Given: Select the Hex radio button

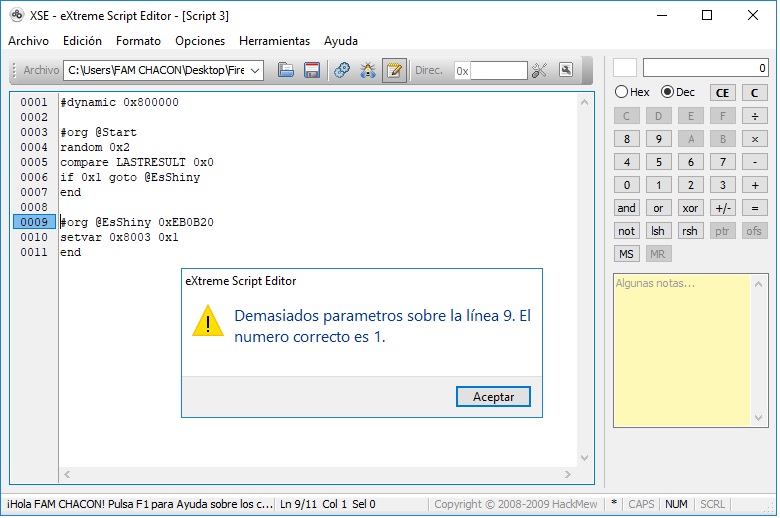Looking at the screenshot, I should (x=622, y=92).
